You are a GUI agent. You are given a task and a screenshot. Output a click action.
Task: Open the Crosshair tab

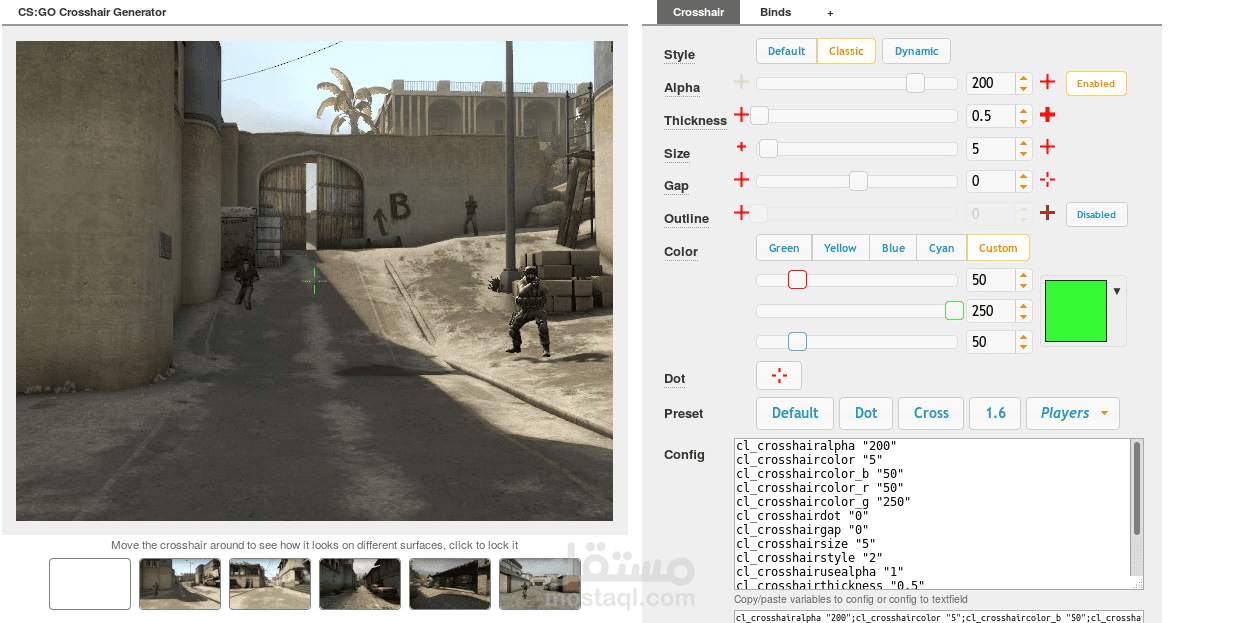point(698,12)
